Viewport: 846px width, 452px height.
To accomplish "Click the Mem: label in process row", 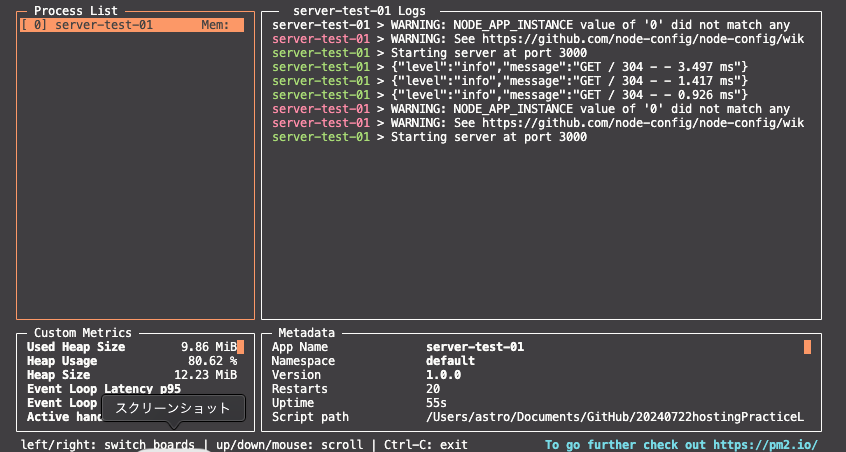I will 215,25.
